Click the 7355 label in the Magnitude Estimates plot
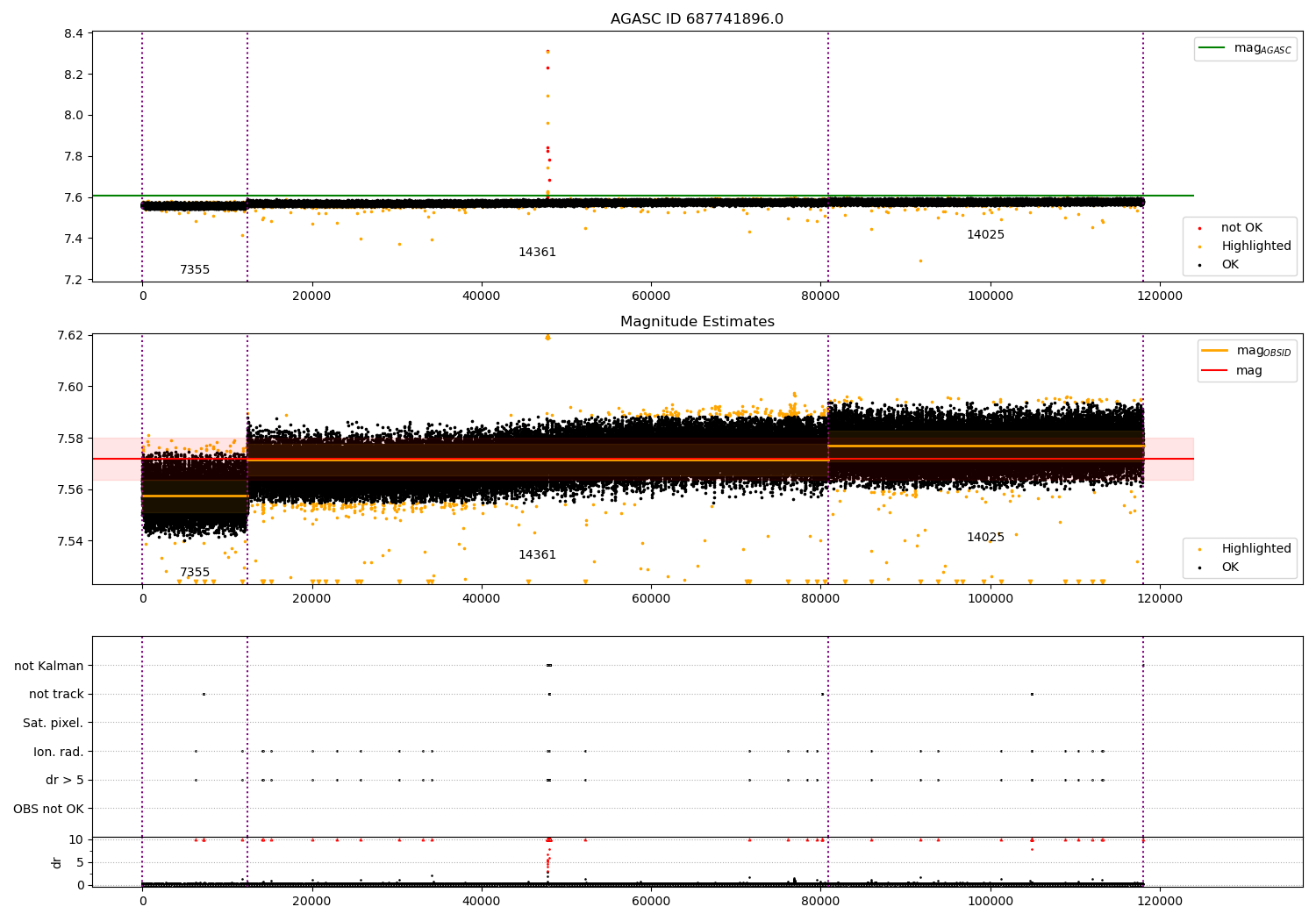This screenshot has height=921, width=1316. coord(195,572)
